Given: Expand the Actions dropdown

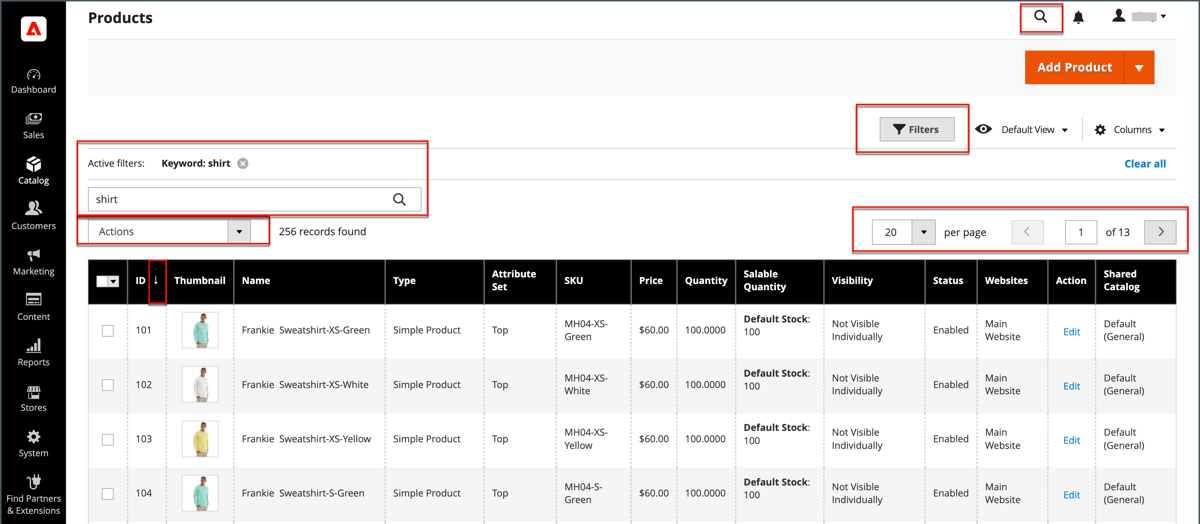Looking at the screenshot, I should pyautogui.click(x=169, y=231).
